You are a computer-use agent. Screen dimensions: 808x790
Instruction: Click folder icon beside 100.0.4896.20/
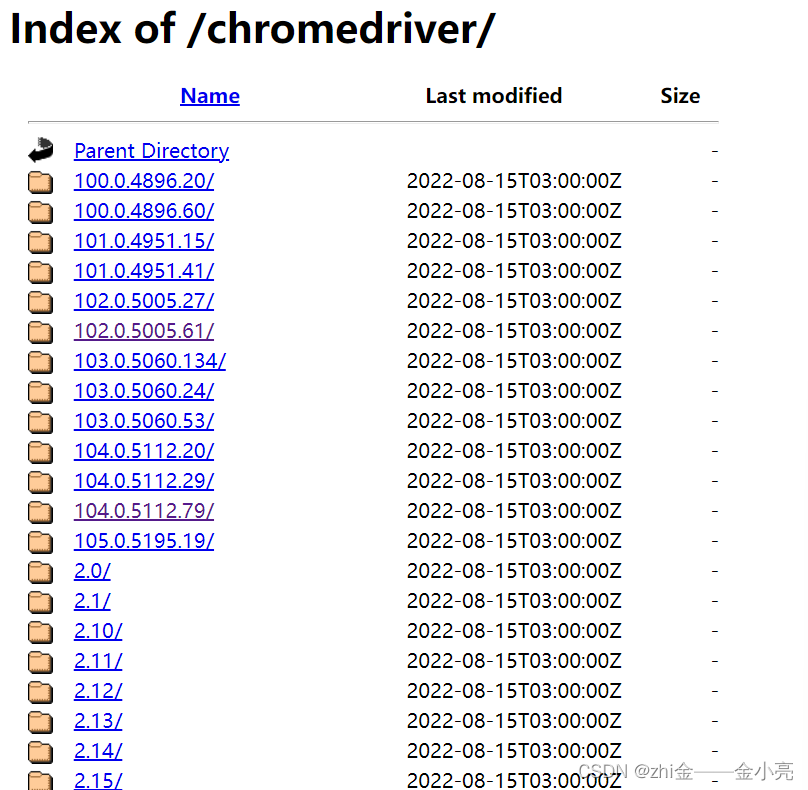point(40,181)
